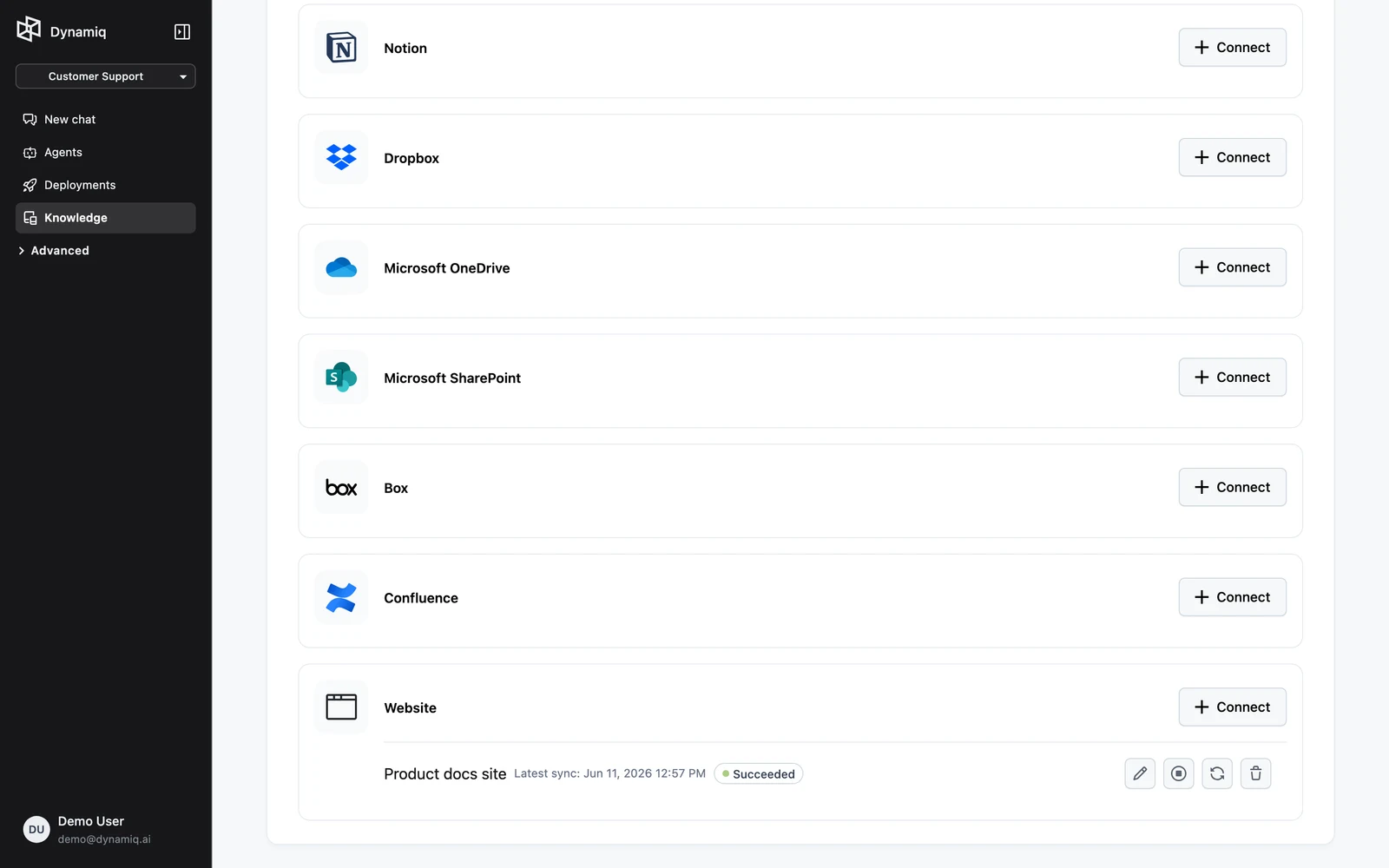The height and width of the screenshot is (868, 1389).
Task: Click the 'Microsoft OneDrive' label text
Action: click(x=447, y=268)
